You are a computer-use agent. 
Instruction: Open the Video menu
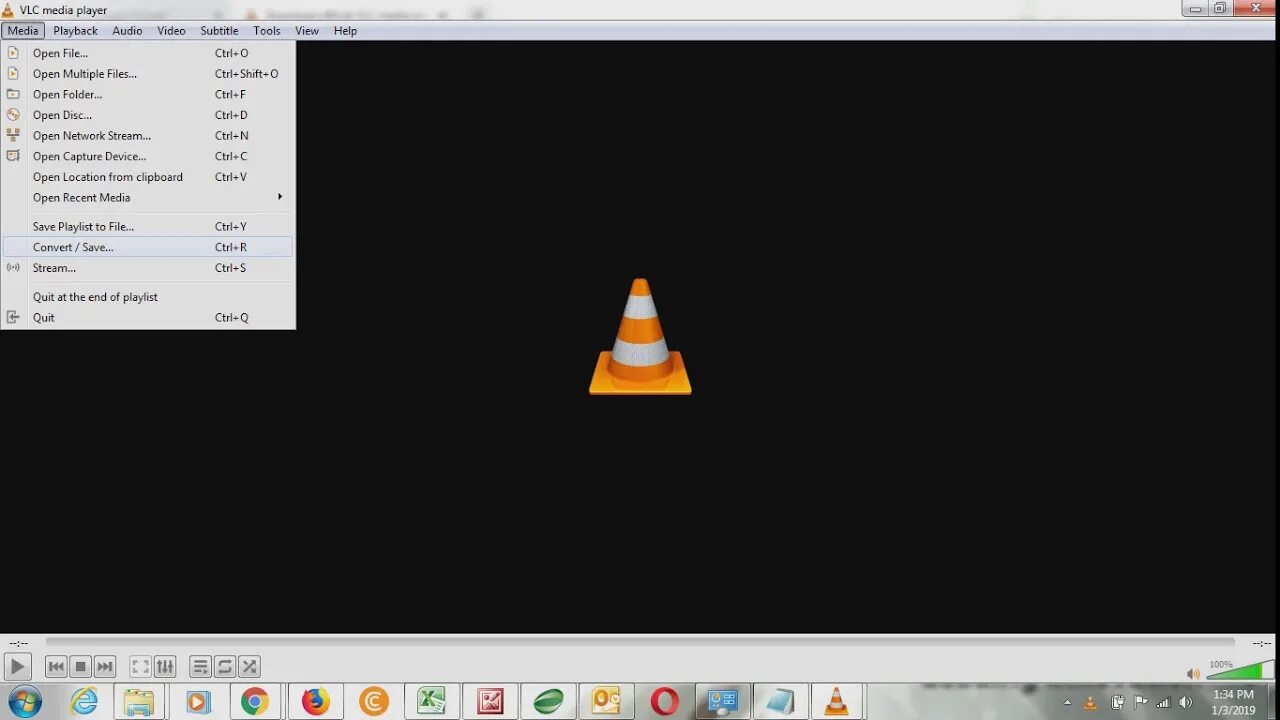coord(171,31)
